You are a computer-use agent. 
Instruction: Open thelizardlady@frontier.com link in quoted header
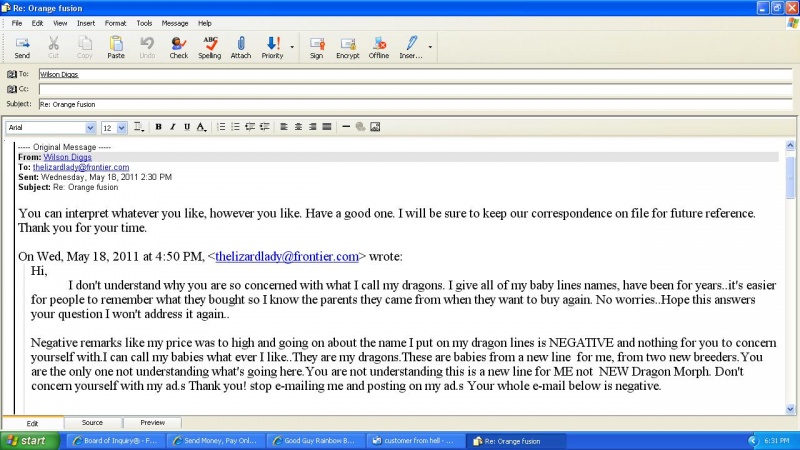[x=81, y=167]
